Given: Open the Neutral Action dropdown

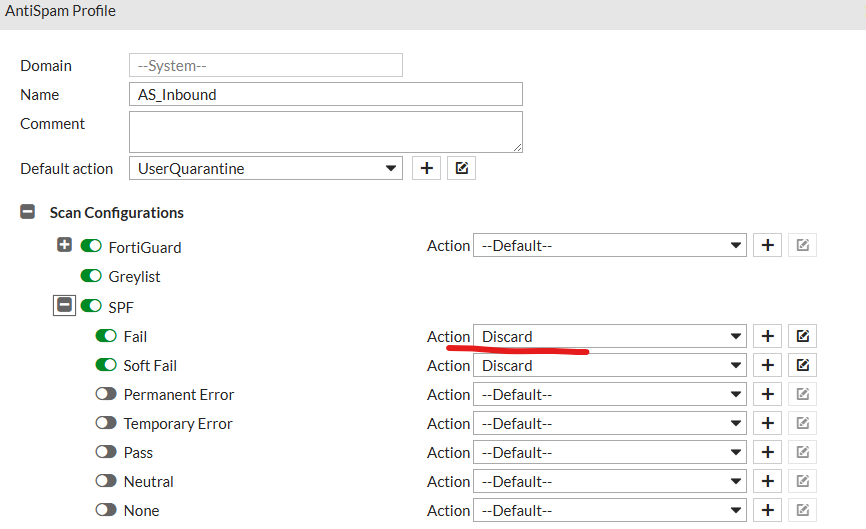Looking at the screenshot, I should click(x=610, y=482).
